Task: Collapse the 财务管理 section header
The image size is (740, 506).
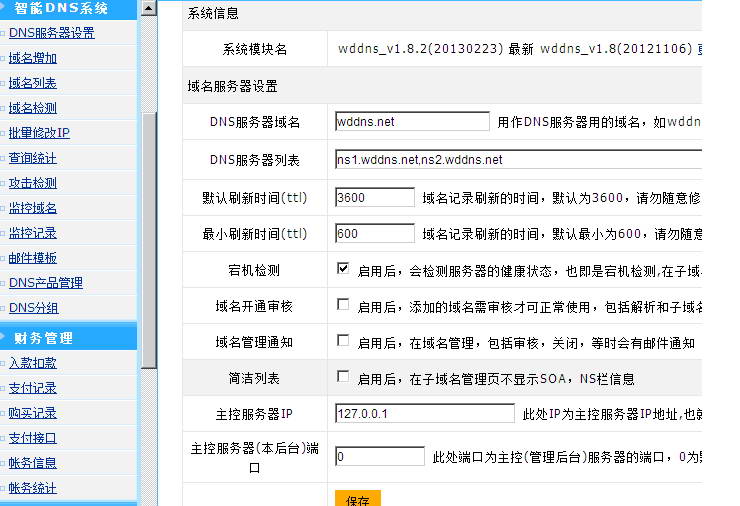Action: [68, 338]
